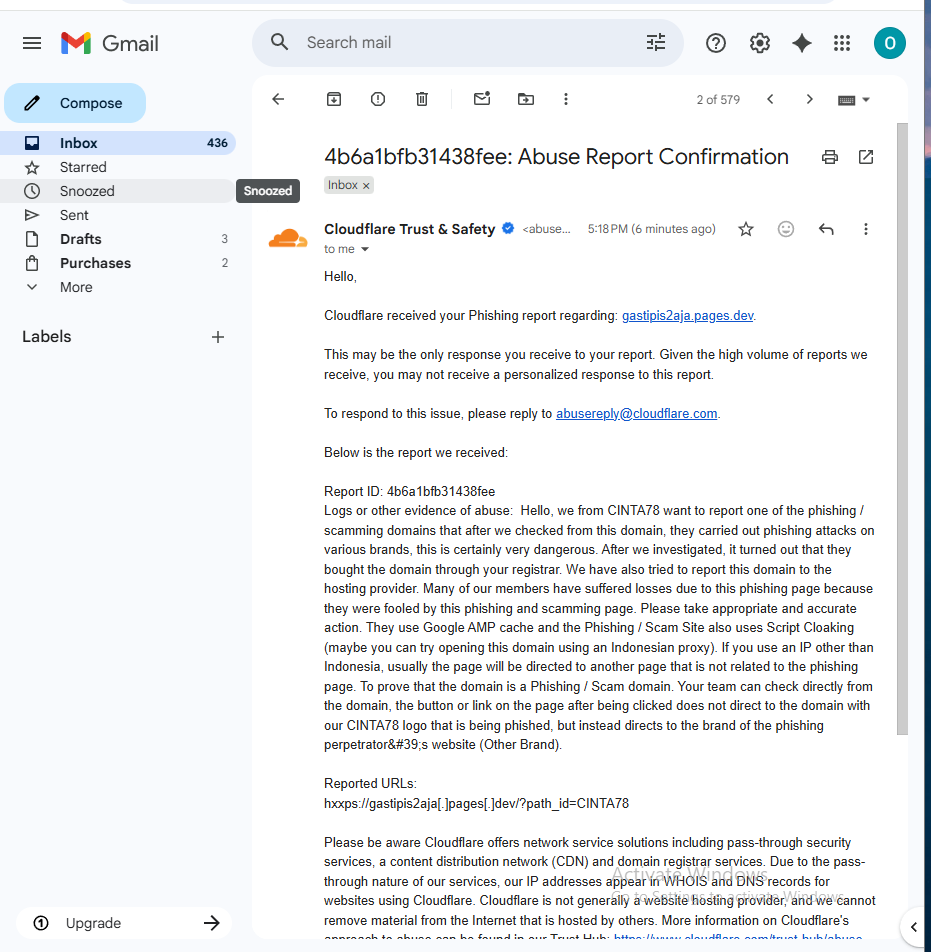931x952 pixels.
Task: Open the Gemini sparkle icon
Action: point(802,43)
